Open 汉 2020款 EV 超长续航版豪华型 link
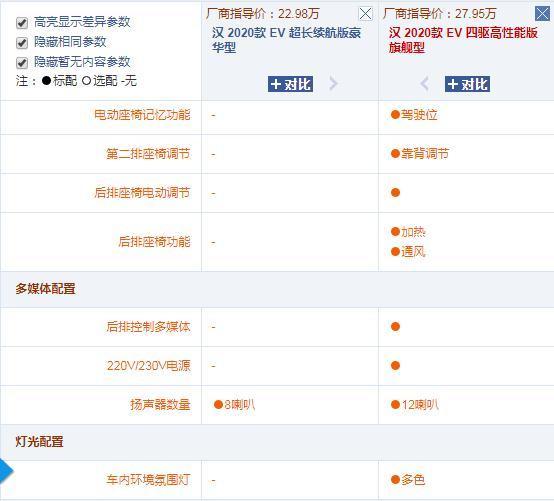Image resolution: width=554 pixels, height=501 pixels. pos(286,40)
